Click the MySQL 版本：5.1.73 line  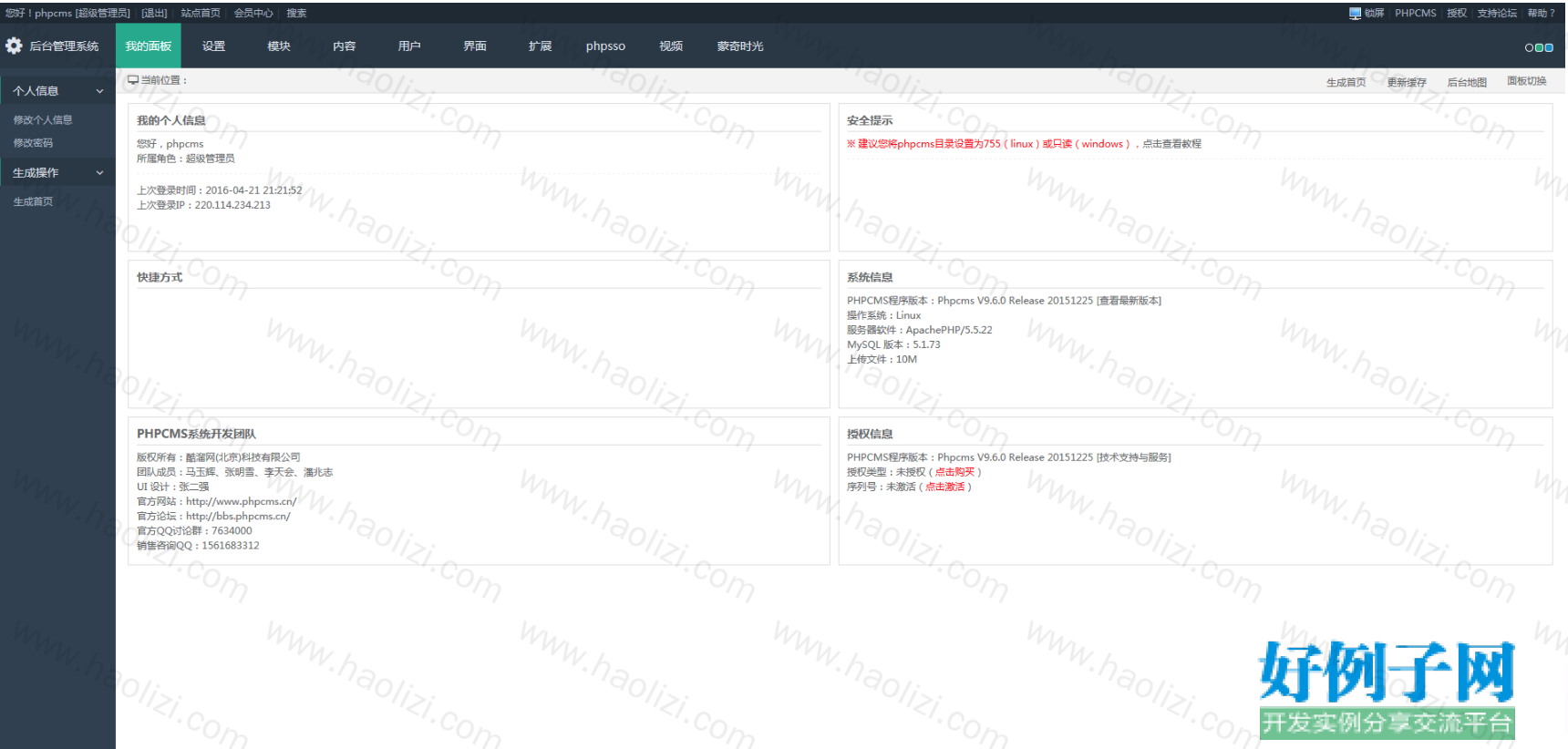point(893,344)
